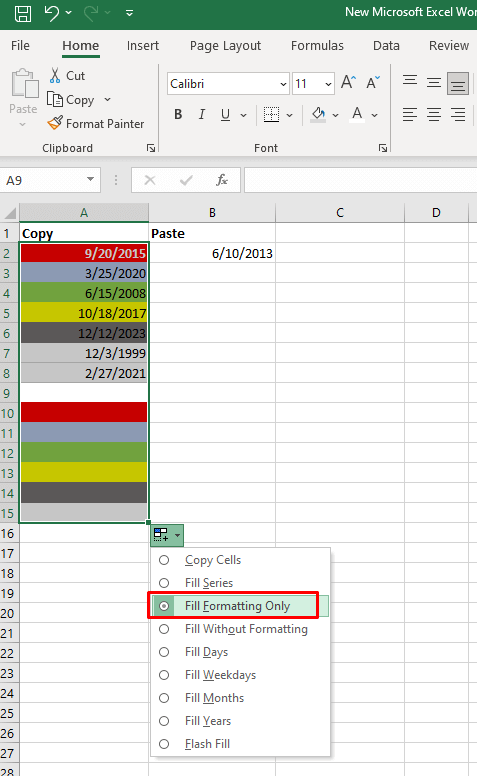Select the Fill Days radio option

tap(240, 652)
